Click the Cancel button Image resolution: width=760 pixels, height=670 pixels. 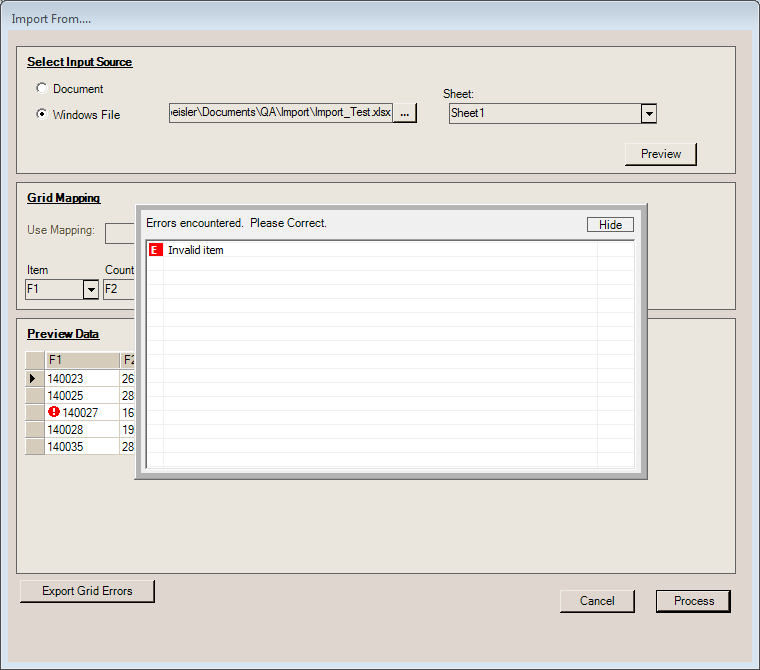[x=597, y=601]
